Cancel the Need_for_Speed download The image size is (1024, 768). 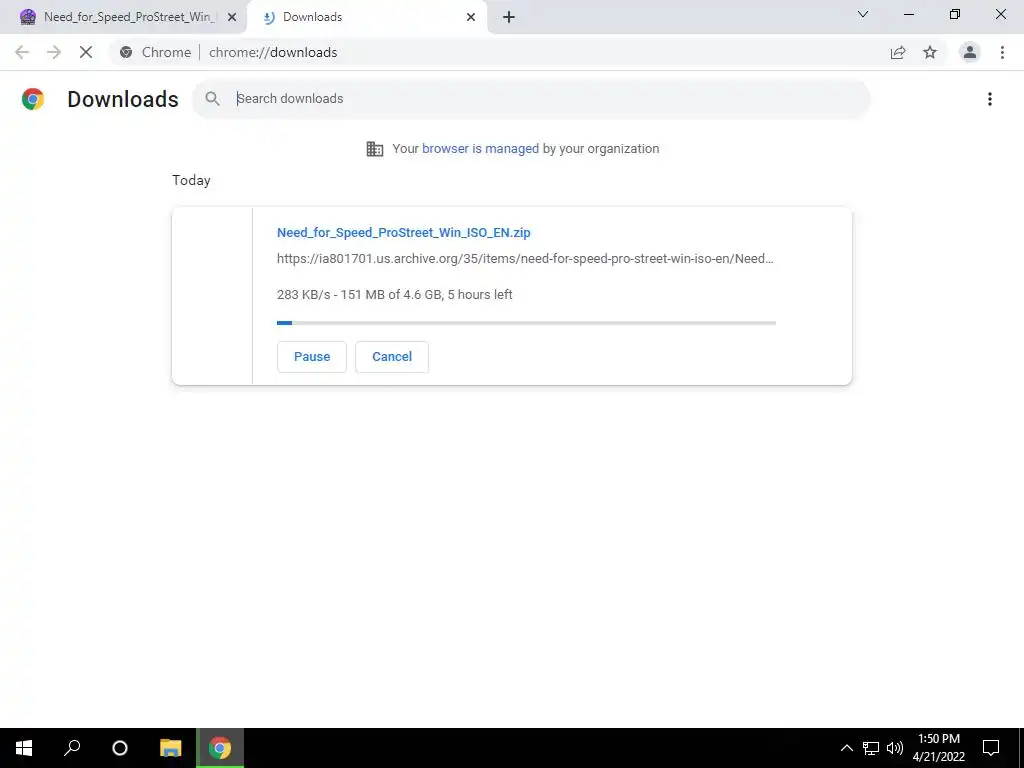pos(392,357)
